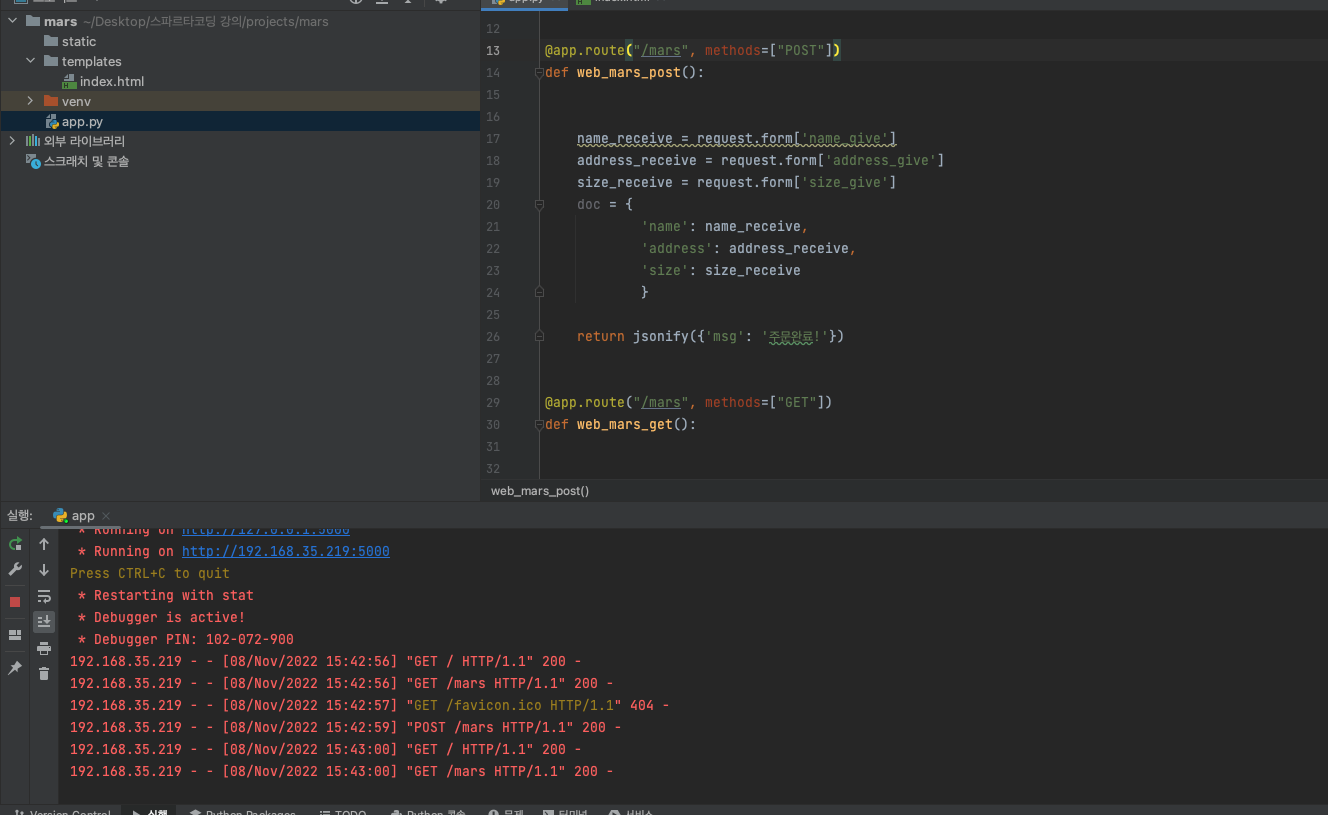The height and width of the screenshot is (815, 1328).
Task: Click the 'Debugger is active!' console line
Action: (162, 617)
